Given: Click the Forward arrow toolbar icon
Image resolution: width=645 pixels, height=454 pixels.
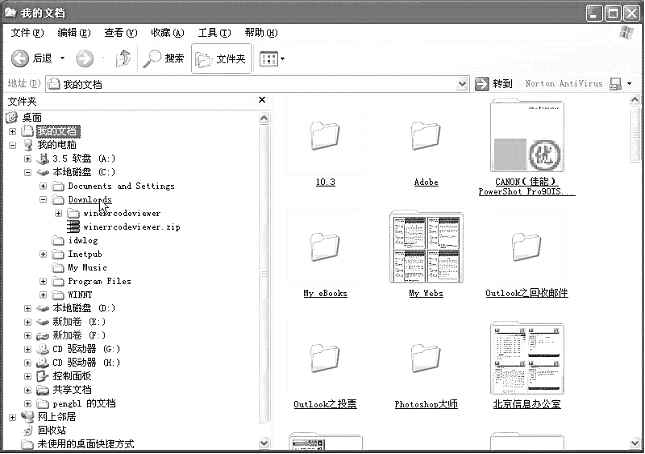Looking at the screenshot, I should [84, 58].
